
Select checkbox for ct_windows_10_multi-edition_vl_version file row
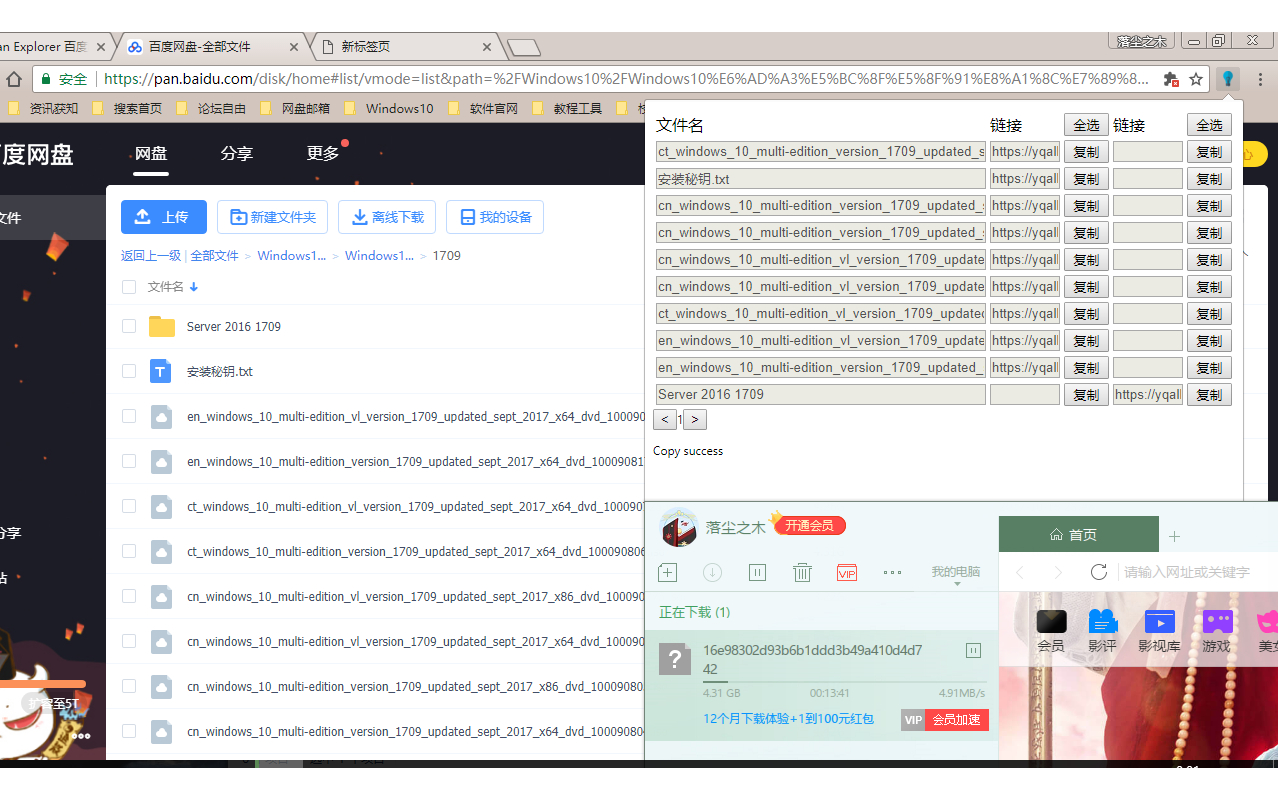(128, 506)
